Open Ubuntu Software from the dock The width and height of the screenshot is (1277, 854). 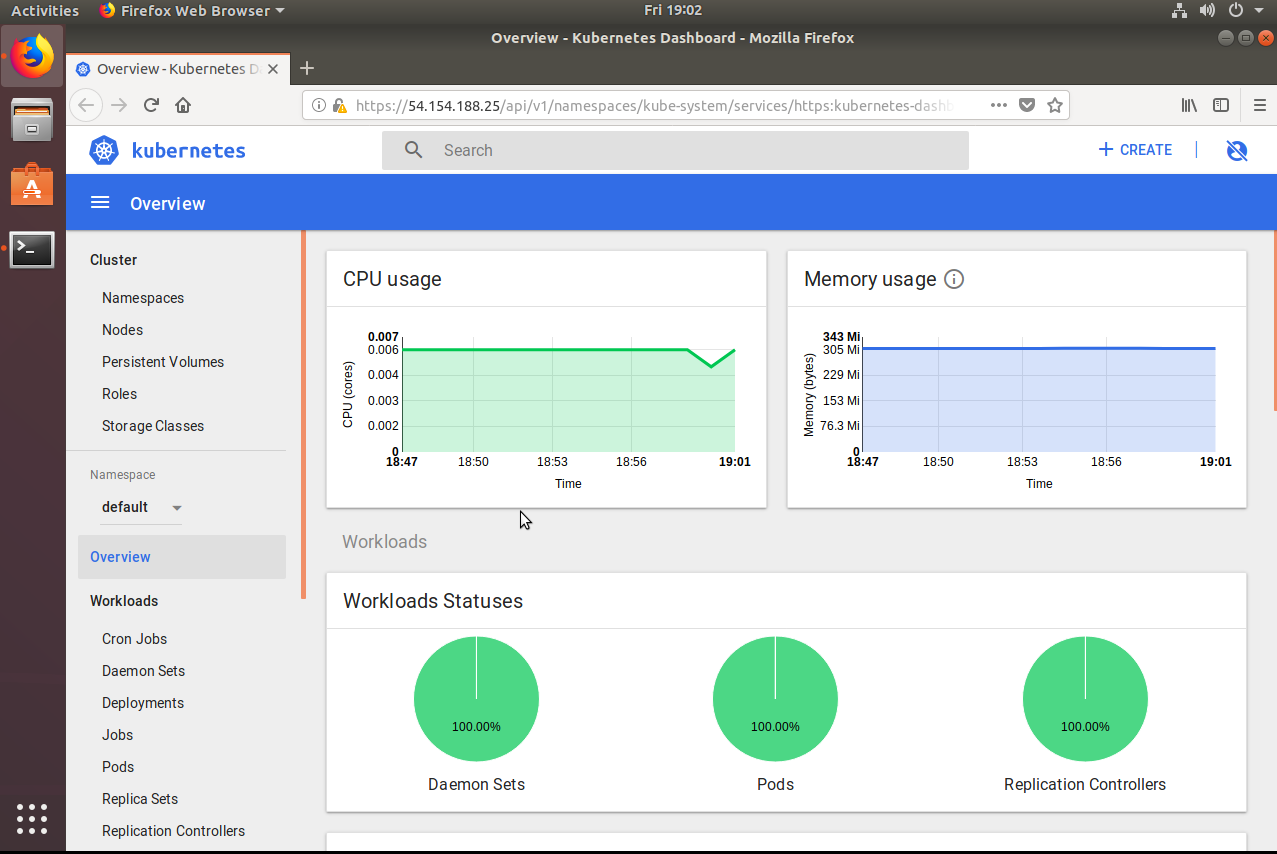[x=32, y=184]
